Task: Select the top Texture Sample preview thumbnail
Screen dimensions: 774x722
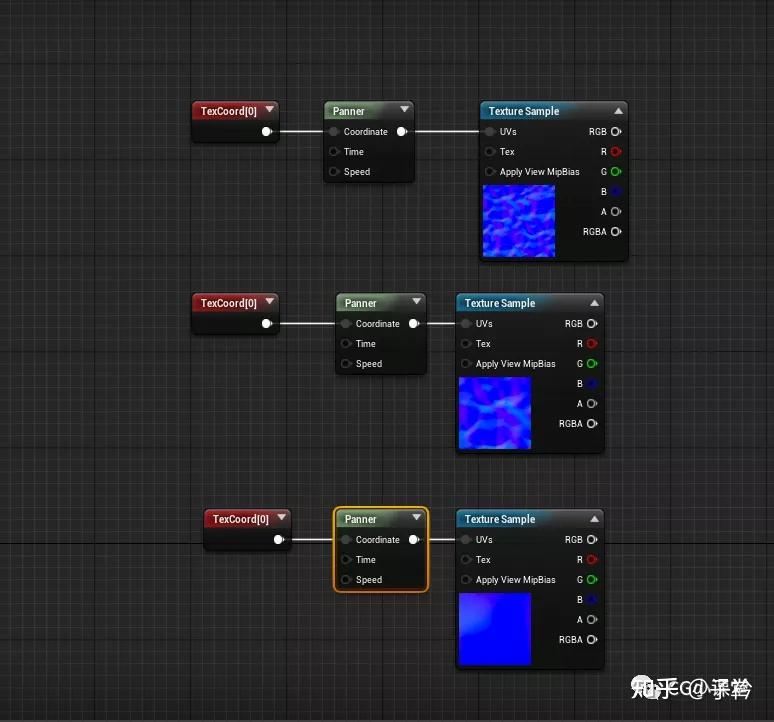Action: (x=519, y=221)
